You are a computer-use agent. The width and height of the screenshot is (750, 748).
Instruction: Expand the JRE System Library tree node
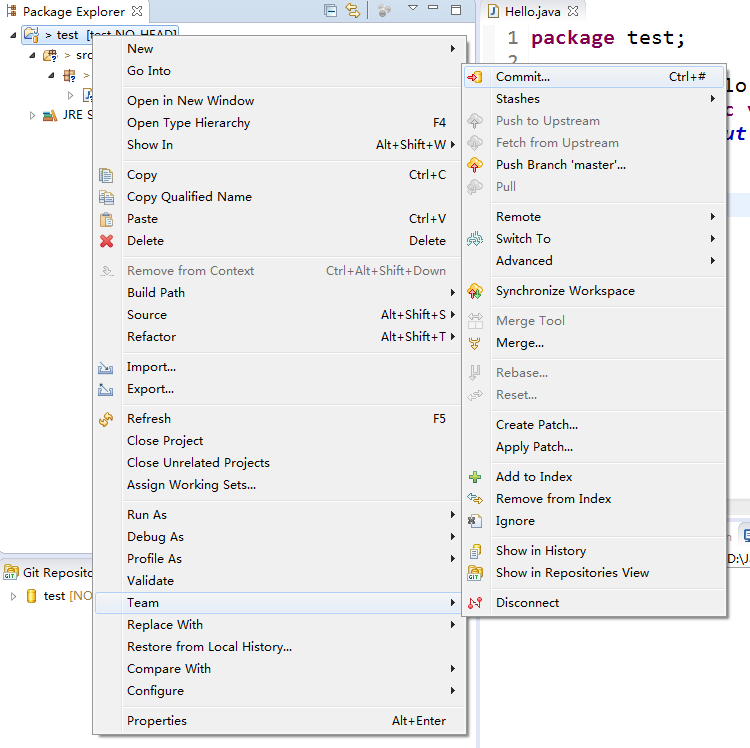click(x=32, y=115)
